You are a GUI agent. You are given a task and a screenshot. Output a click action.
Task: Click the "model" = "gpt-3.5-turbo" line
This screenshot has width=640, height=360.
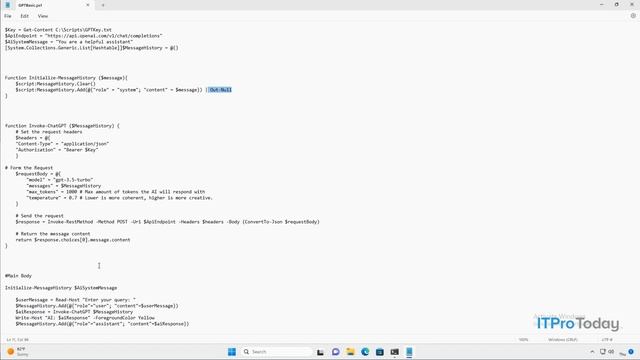click(60, 180)
